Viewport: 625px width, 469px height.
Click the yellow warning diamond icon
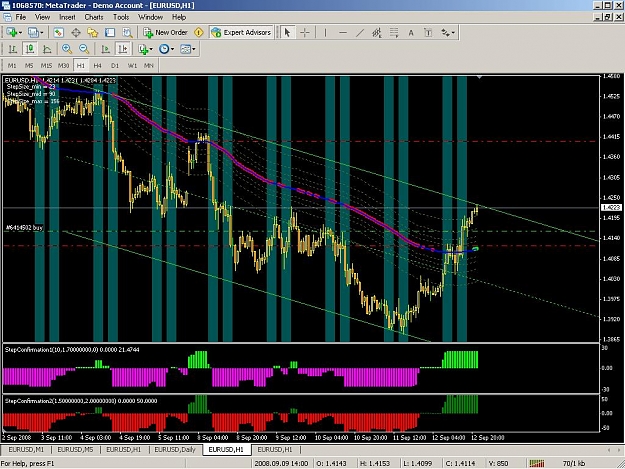(199, 33)
